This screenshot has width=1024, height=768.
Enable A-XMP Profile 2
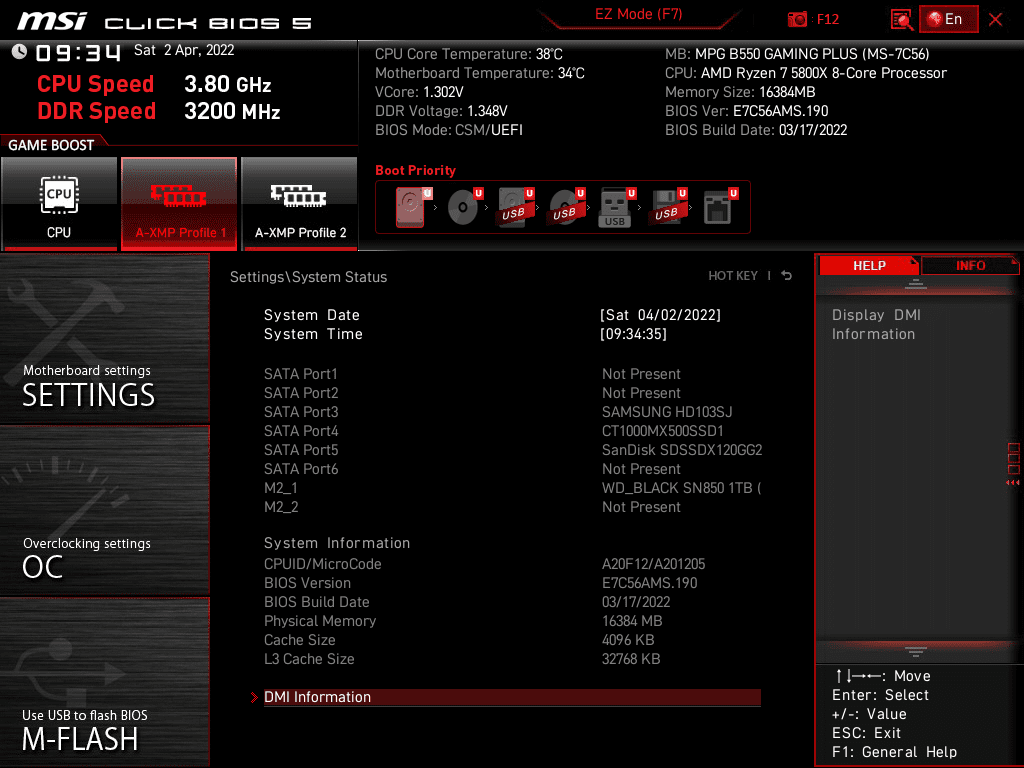300,203
